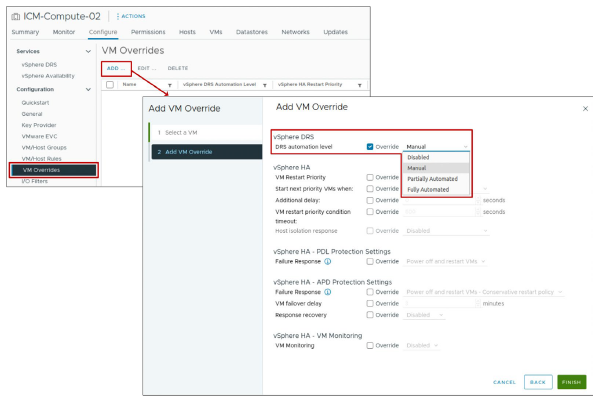Enable Override for PDL Failure Response
Image resolution: width=600 pixels, height=402 pixels.
370,262
